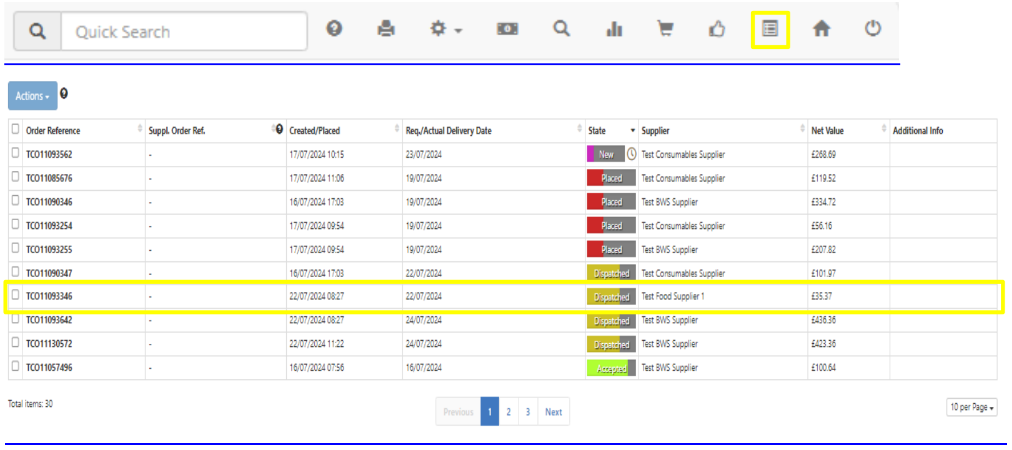Open the bar chart reports icon
The width and height of the screenshot is (1012, 450).
tap(614, 30)
